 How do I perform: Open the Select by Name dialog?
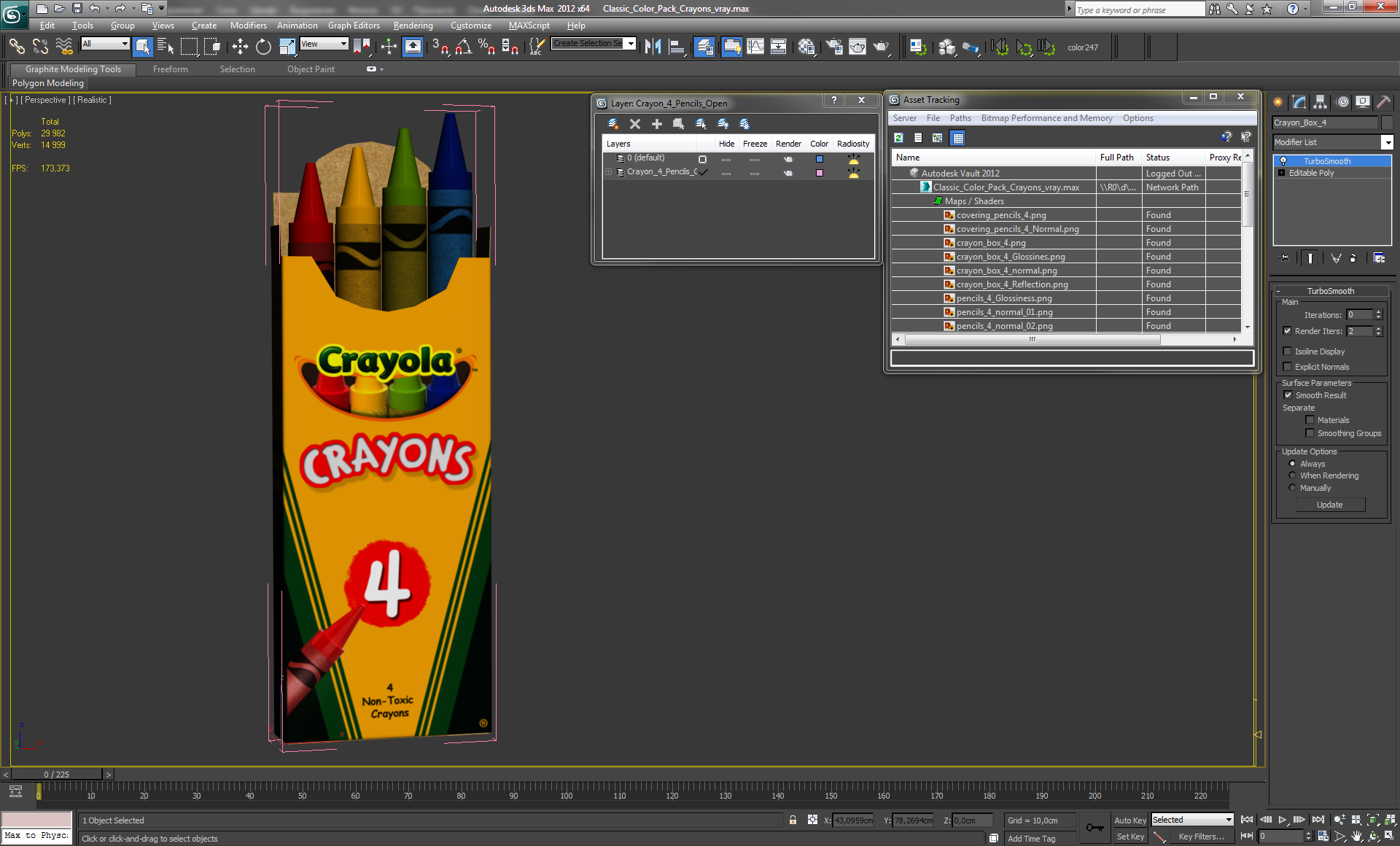tap(166, 47)
